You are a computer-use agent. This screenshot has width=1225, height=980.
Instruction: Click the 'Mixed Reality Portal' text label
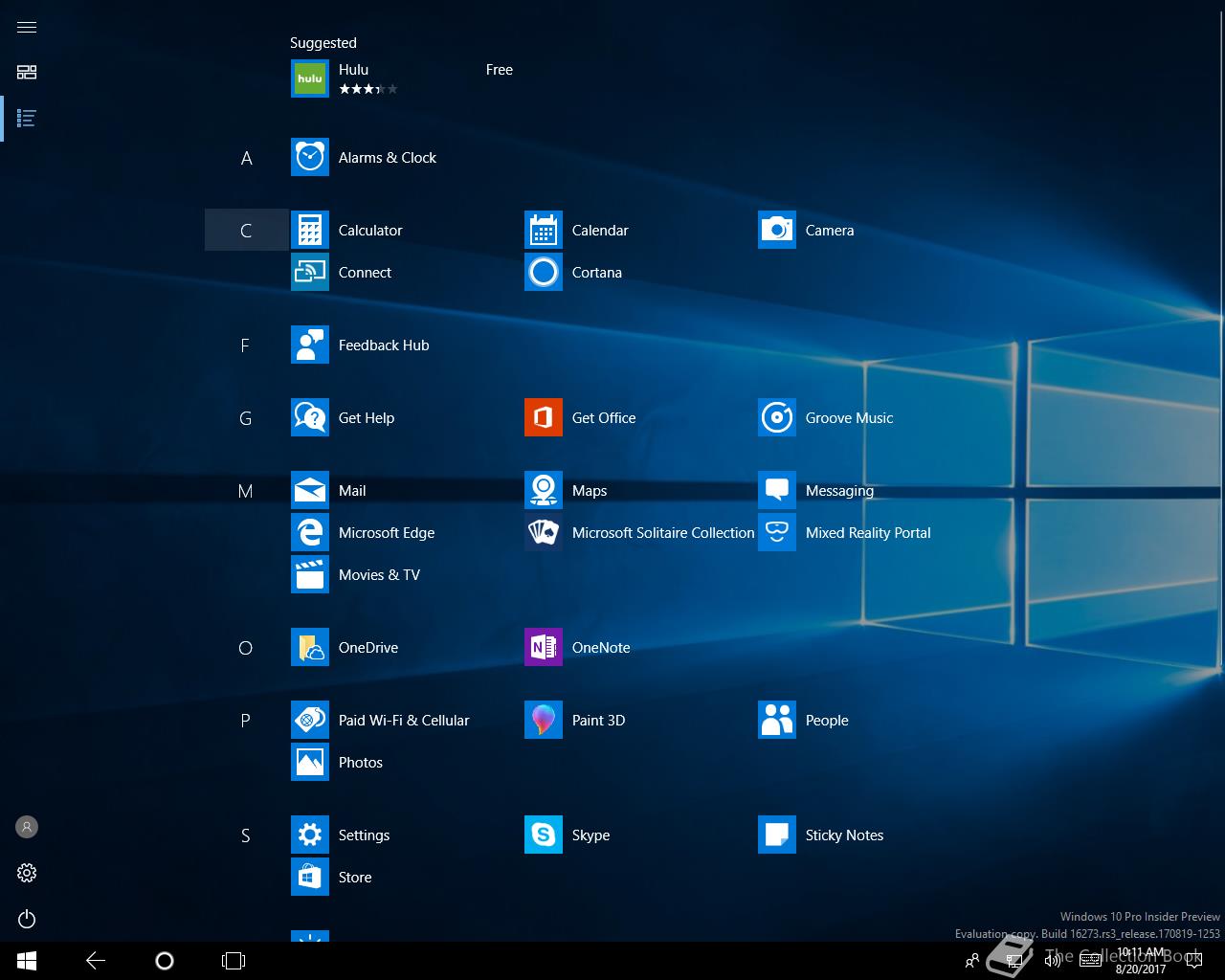(x=868, y=533)
